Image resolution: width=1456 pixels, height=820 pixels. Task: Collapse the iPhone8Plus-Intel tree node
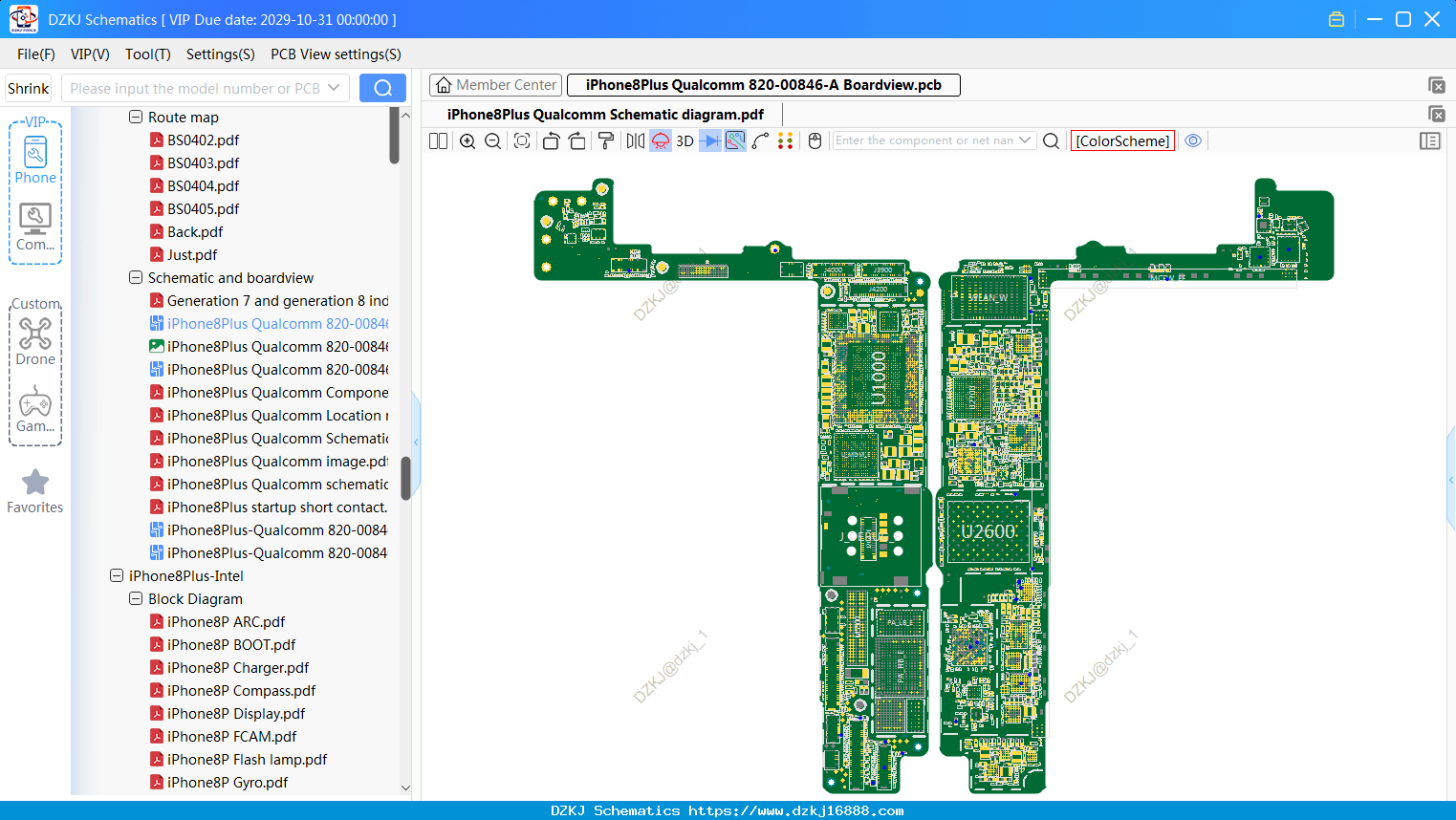117,575
